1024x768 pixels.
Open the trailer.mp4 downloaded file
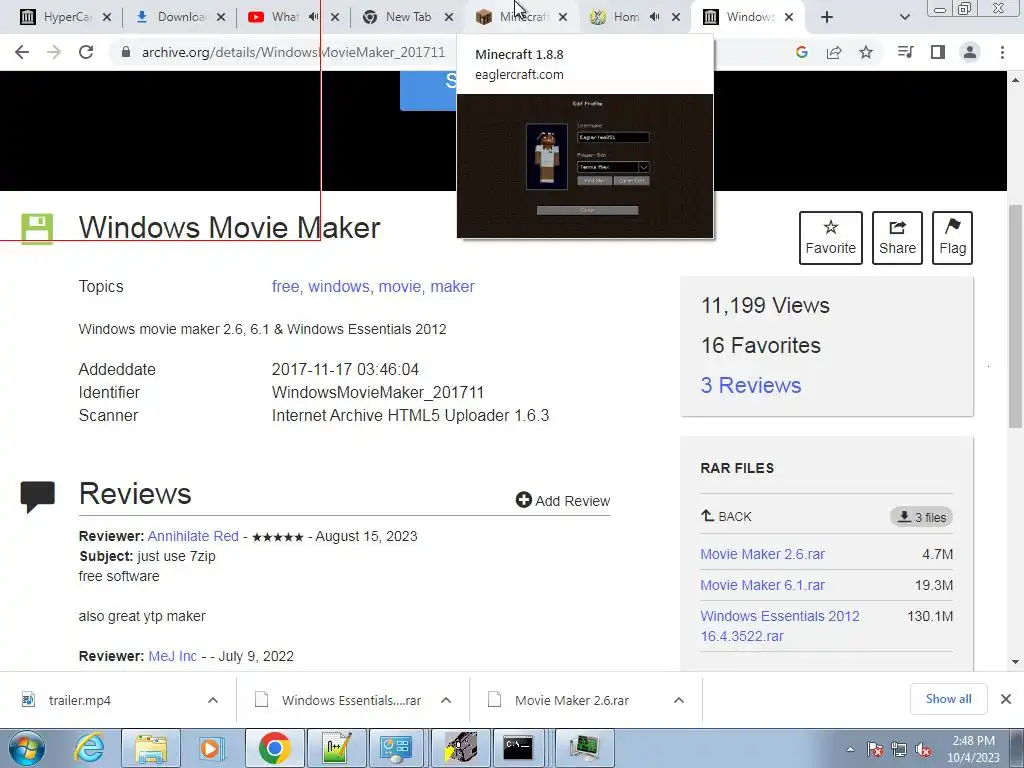tap(80, 700)
